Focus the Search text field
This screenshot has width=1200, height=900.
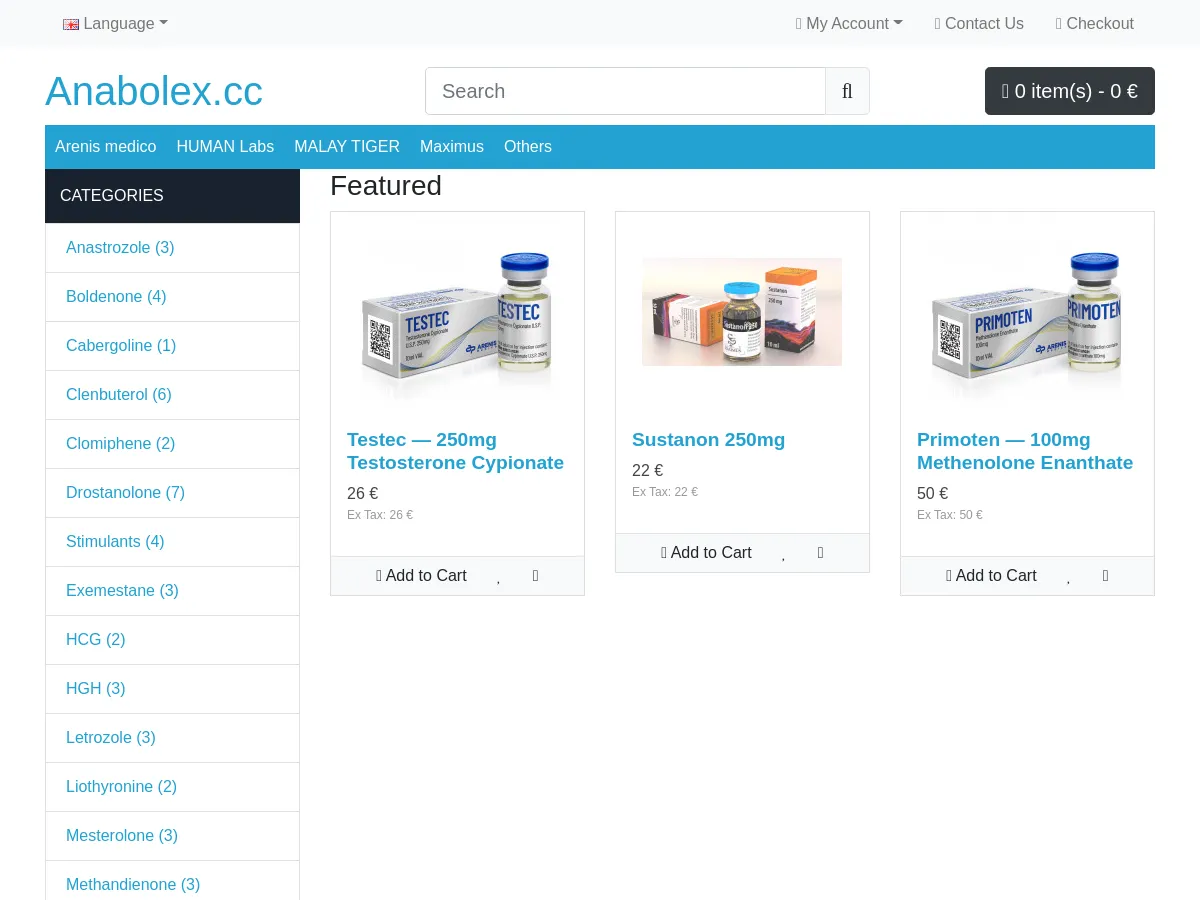pos(625,91)
